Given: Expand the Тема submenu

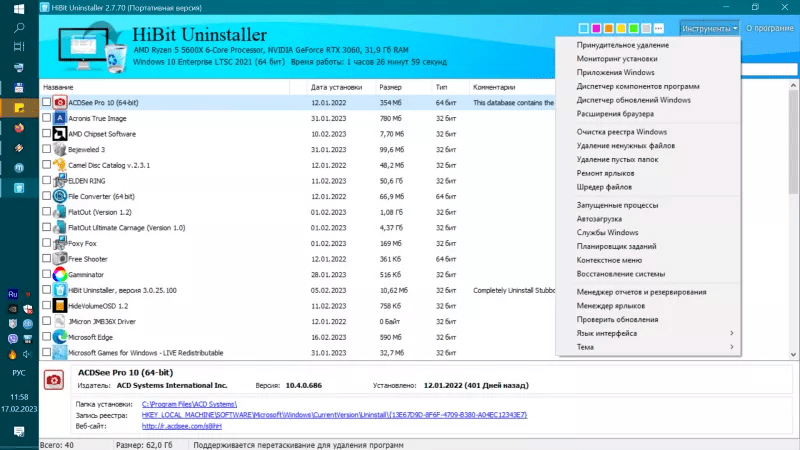Looking at the screenshot, I should (x=648, y=347).
